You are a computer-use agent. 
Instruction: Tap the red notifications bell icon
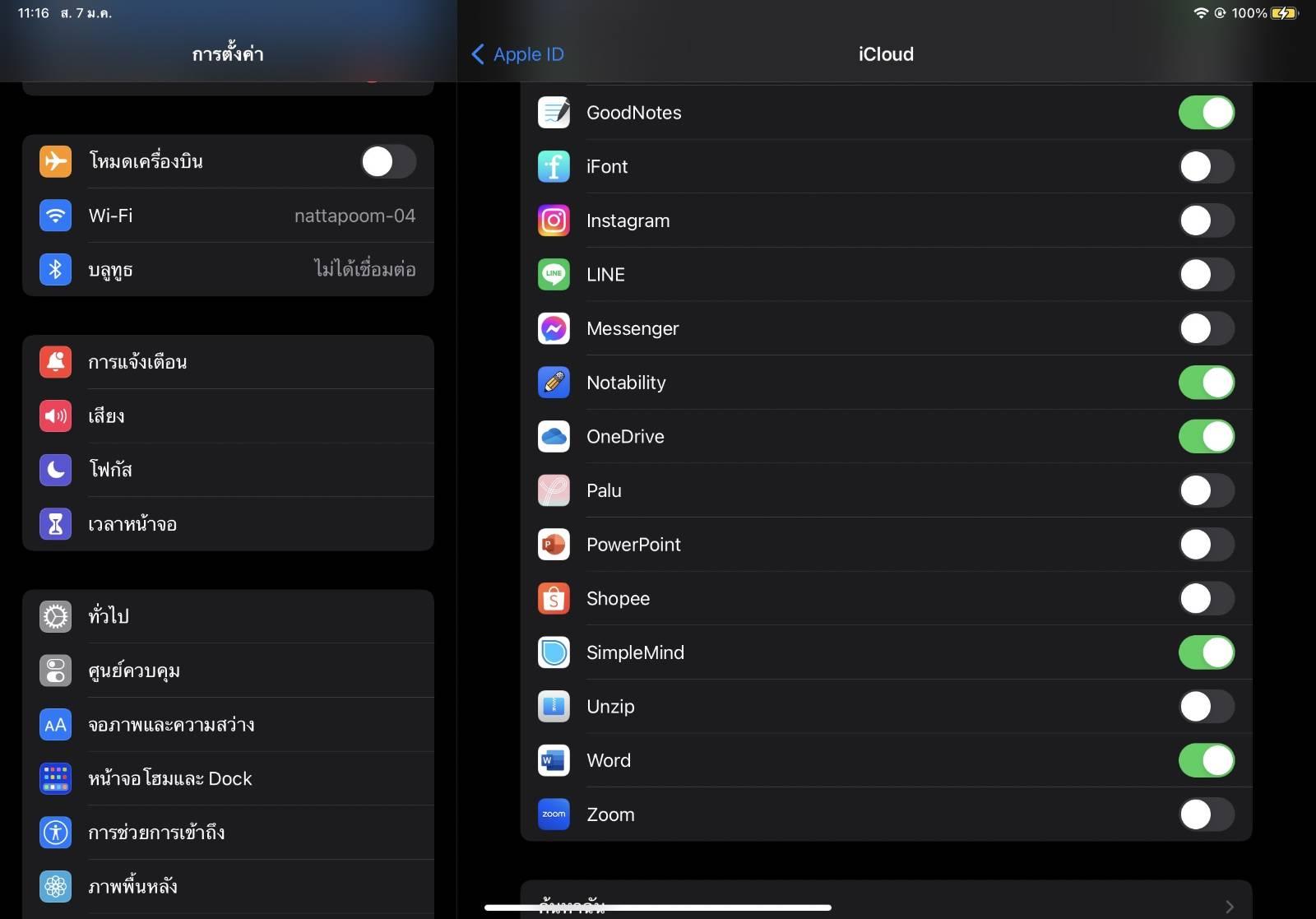click(56, 362)
